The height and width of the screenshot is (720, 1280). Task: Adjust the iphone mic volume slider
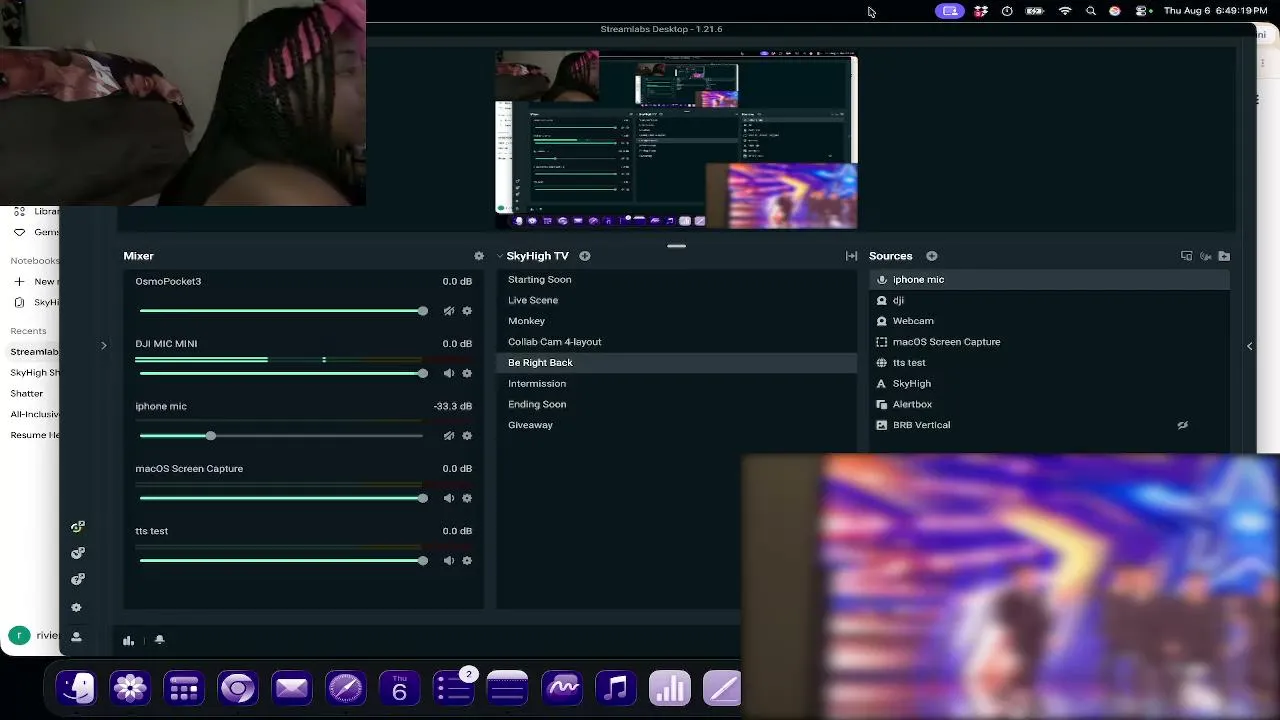(x=282, y=436)
